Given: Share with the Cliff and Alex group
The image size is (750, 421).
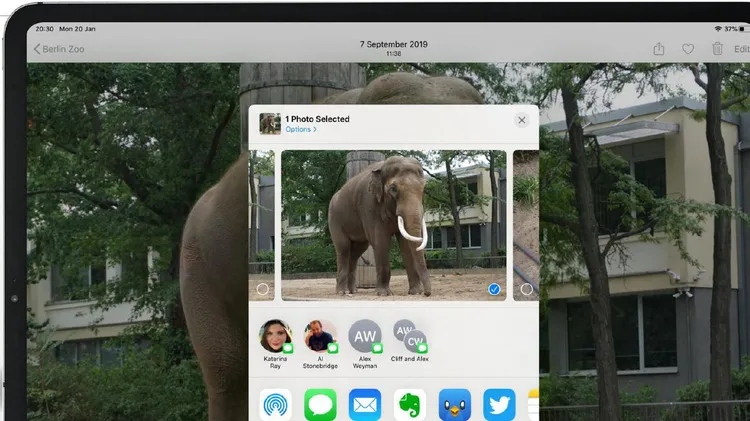Looking at the screenshot, I should (410, 341).
